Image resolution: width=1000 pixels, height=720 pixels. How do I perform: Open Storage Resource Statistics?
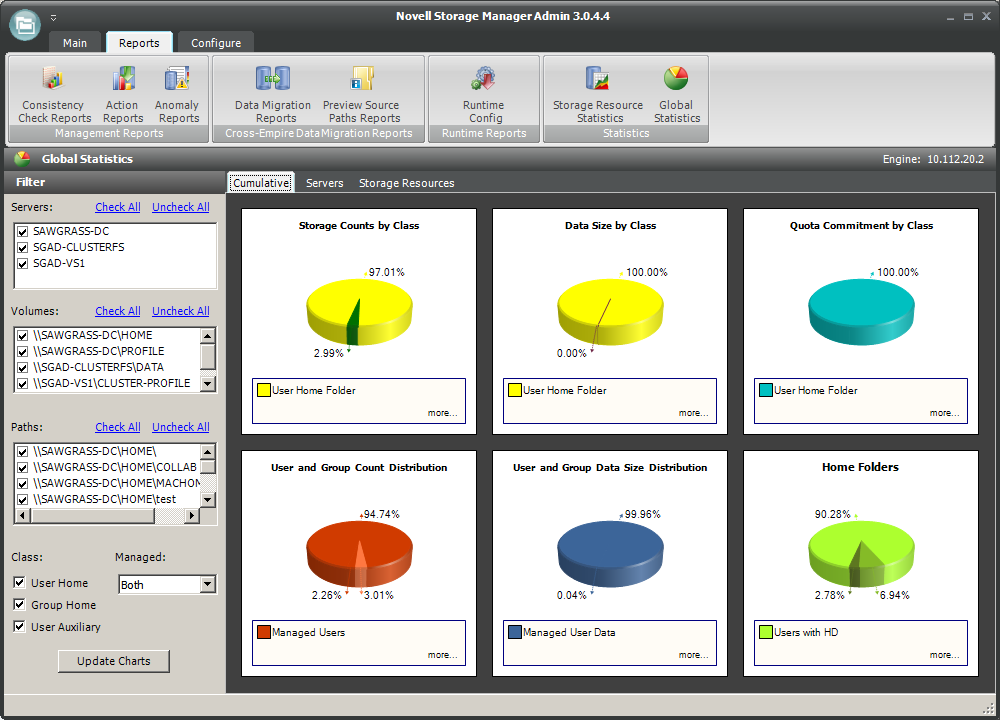[598, 94]
